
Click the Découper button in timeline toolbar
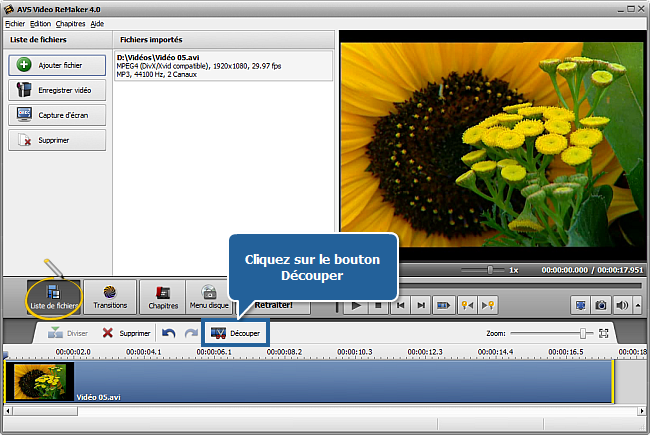click(236, 333)
